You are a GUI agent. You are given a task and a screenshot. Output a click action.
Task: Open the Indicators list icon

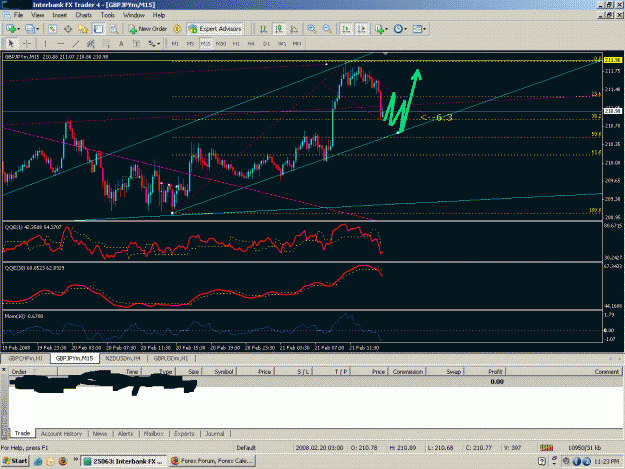379,29
